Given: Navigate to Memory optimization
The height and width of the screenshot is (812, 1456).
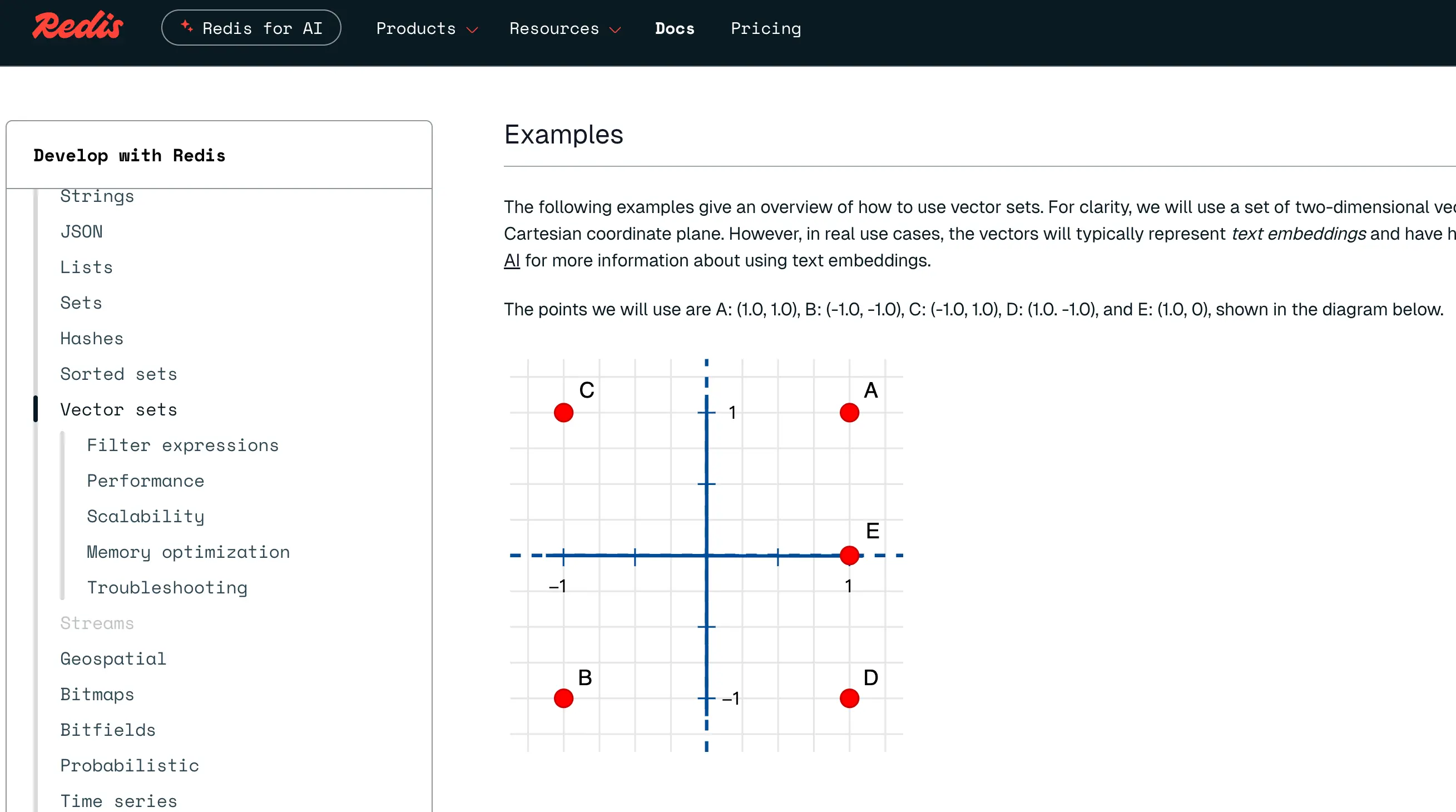Looking at the screenshot, I should (x=188, y=552).
